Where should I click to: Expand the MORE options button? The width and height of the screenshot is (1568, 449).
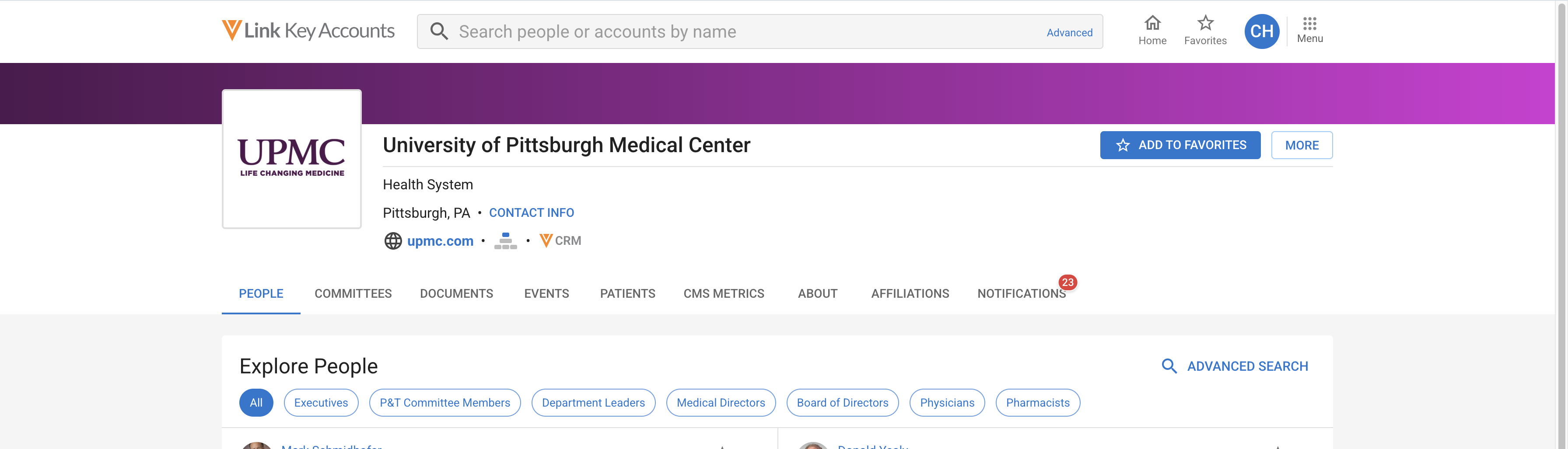click(x=1302, y=146)
